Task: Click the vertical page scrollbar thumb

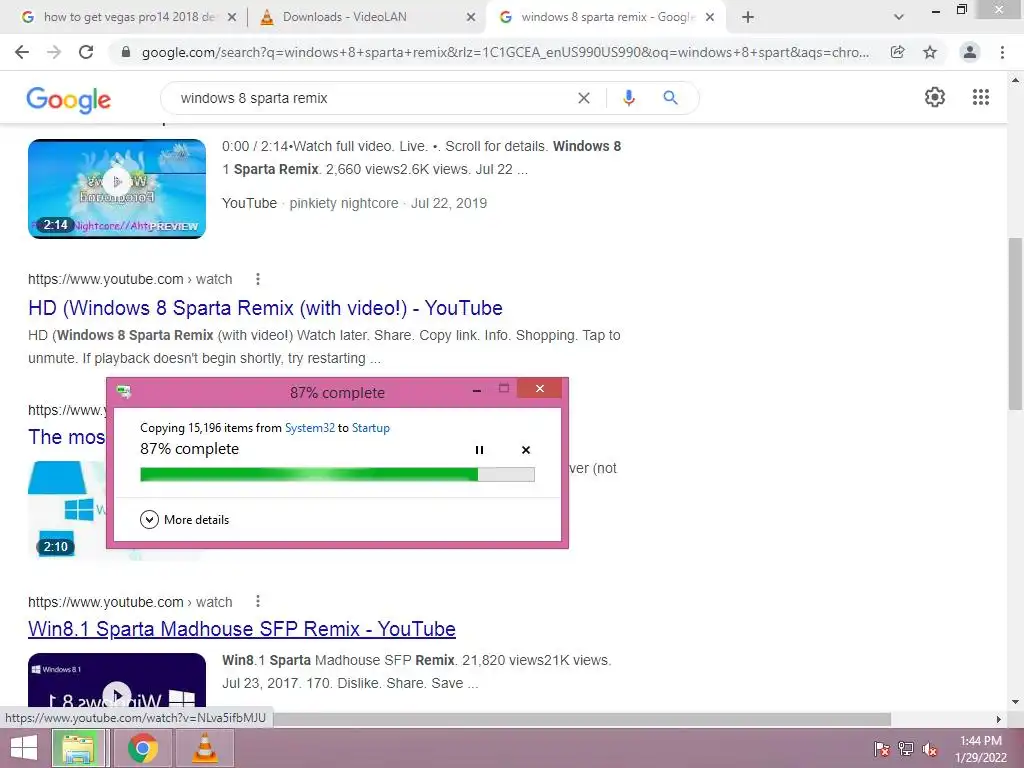Action: coord(1015,323)
